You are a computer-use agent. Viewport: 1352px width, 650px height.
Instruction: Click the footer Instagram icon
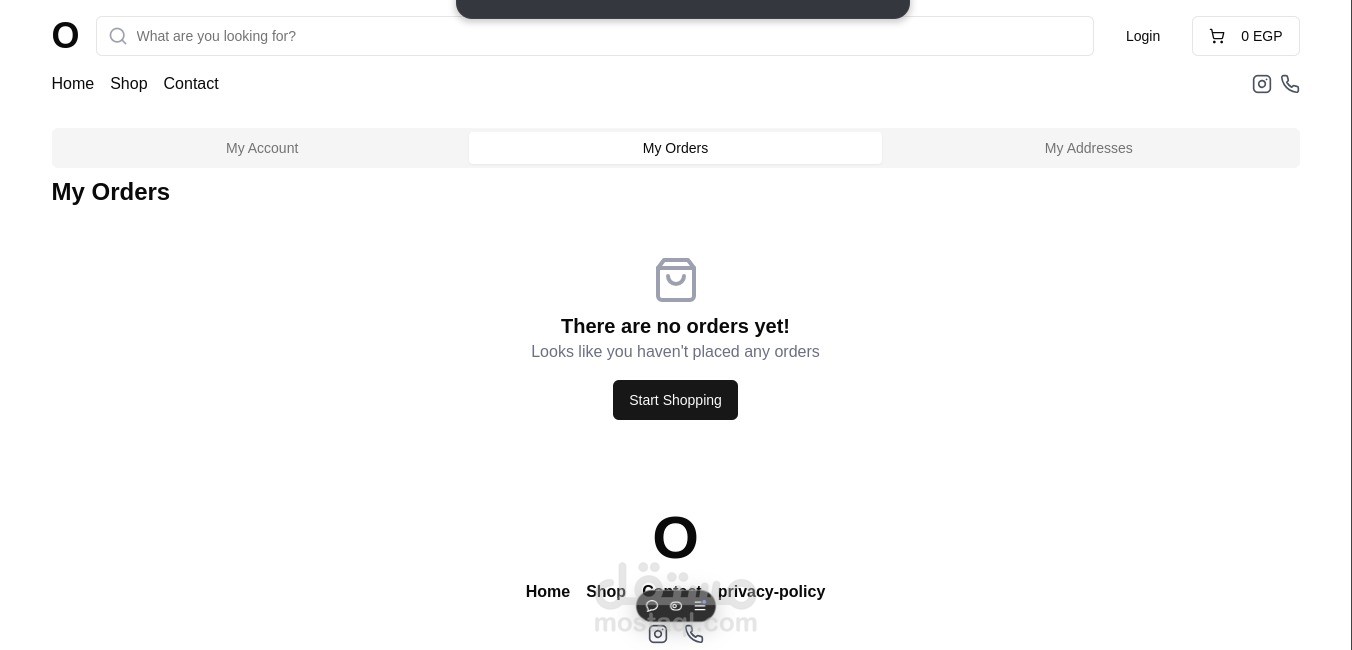[658, 634]
